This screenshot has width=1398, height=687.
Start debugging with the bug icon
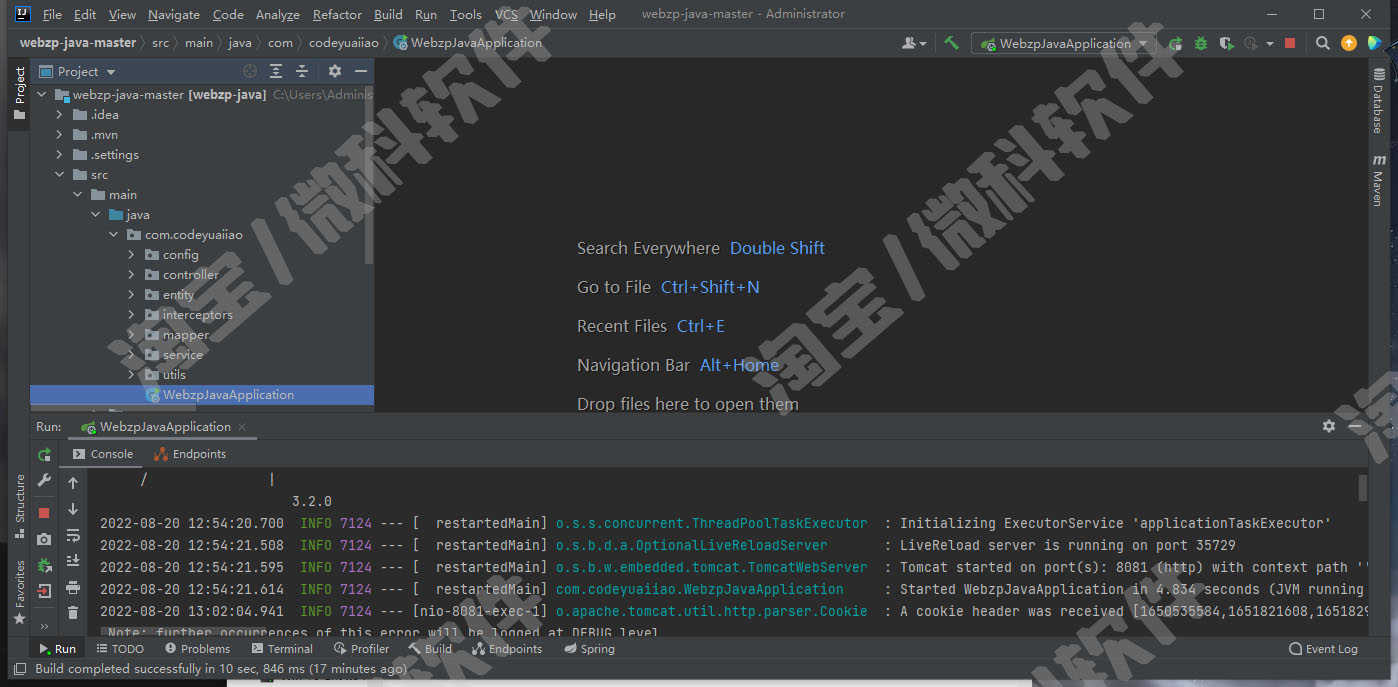point(1201,43)
